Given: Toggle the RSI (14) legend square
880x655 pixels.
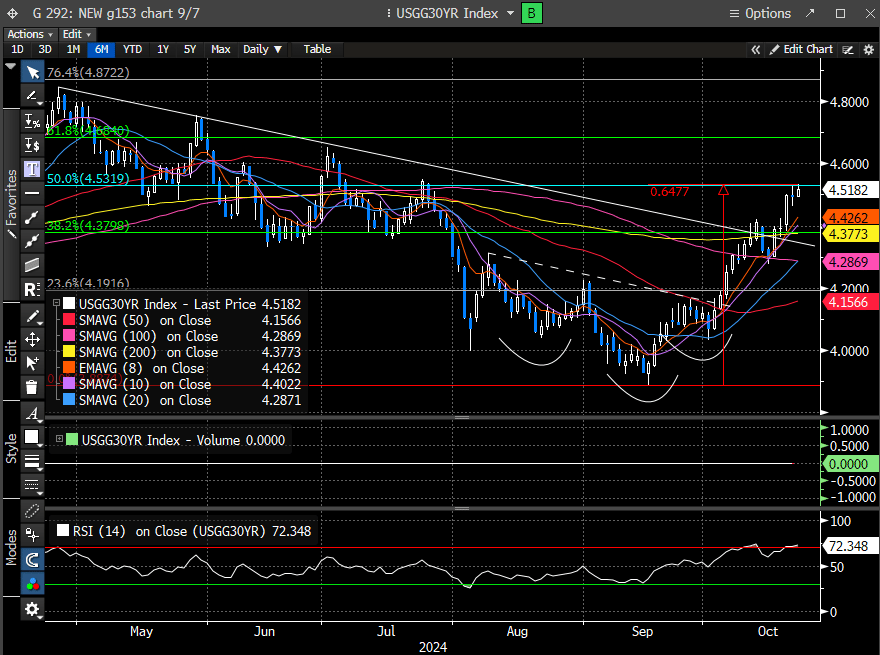Looking at the screenshot, I should [64, 532].
